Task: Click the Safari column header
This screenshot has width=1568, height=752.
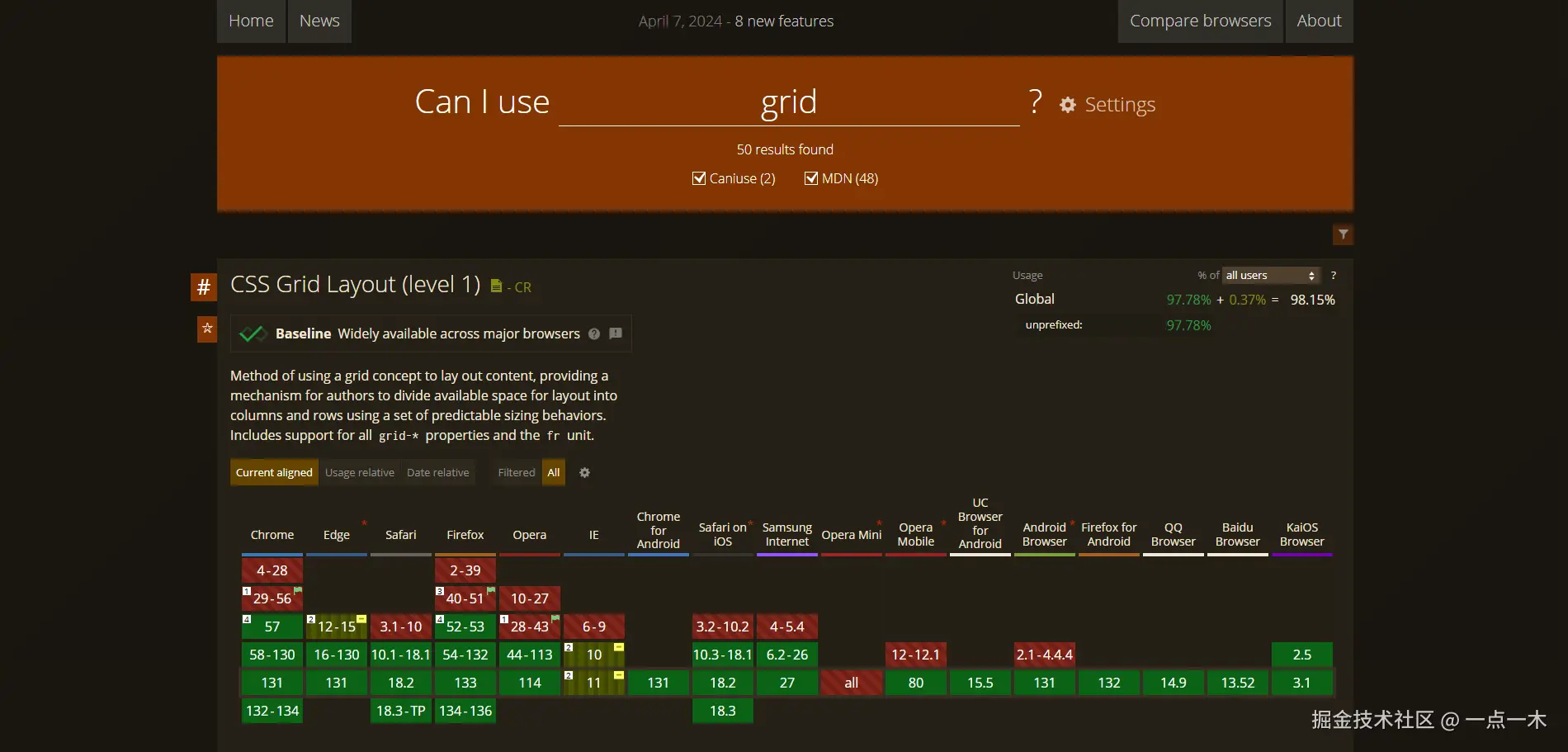Action: click(401, 535)
